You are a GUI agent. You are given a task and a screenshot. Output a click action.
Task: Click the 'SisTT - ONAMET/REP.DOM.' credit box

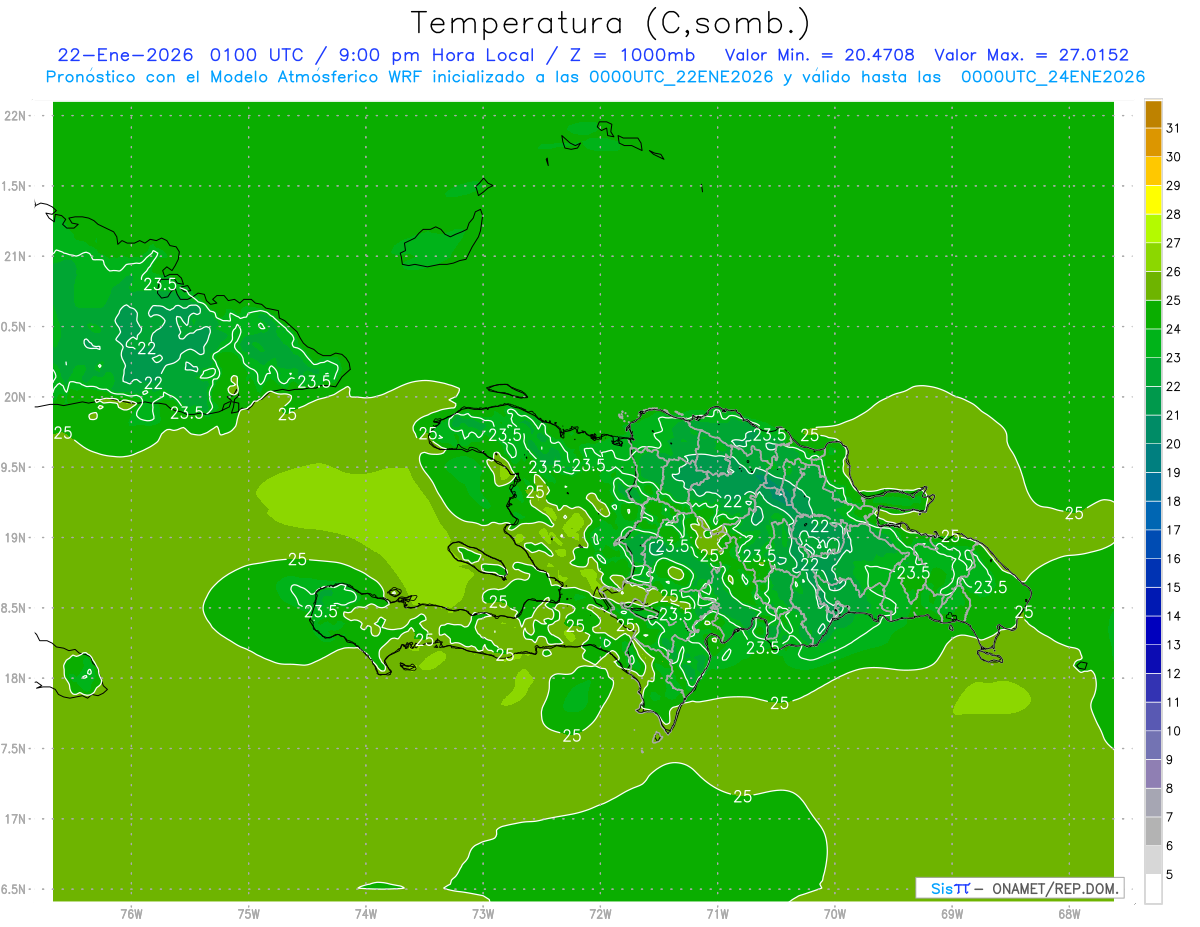click(x=1020, y=888)
